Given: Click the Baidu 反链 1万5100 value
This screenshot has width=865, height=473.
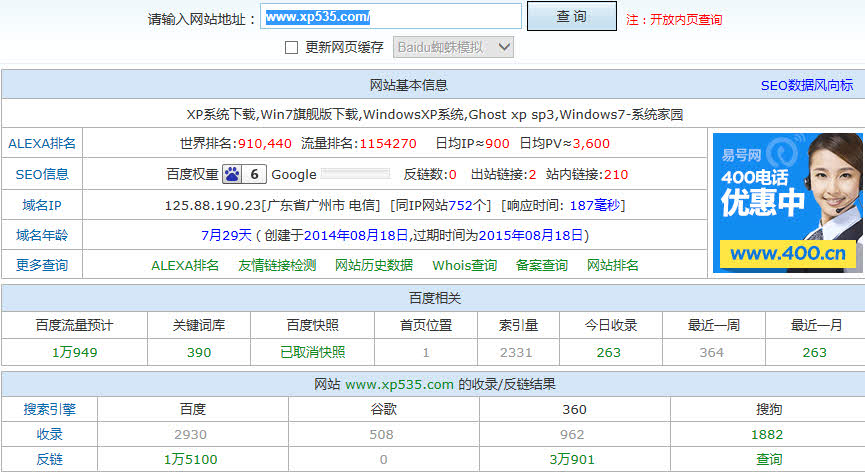Looking at the screenshot, I should click(192, 459).
